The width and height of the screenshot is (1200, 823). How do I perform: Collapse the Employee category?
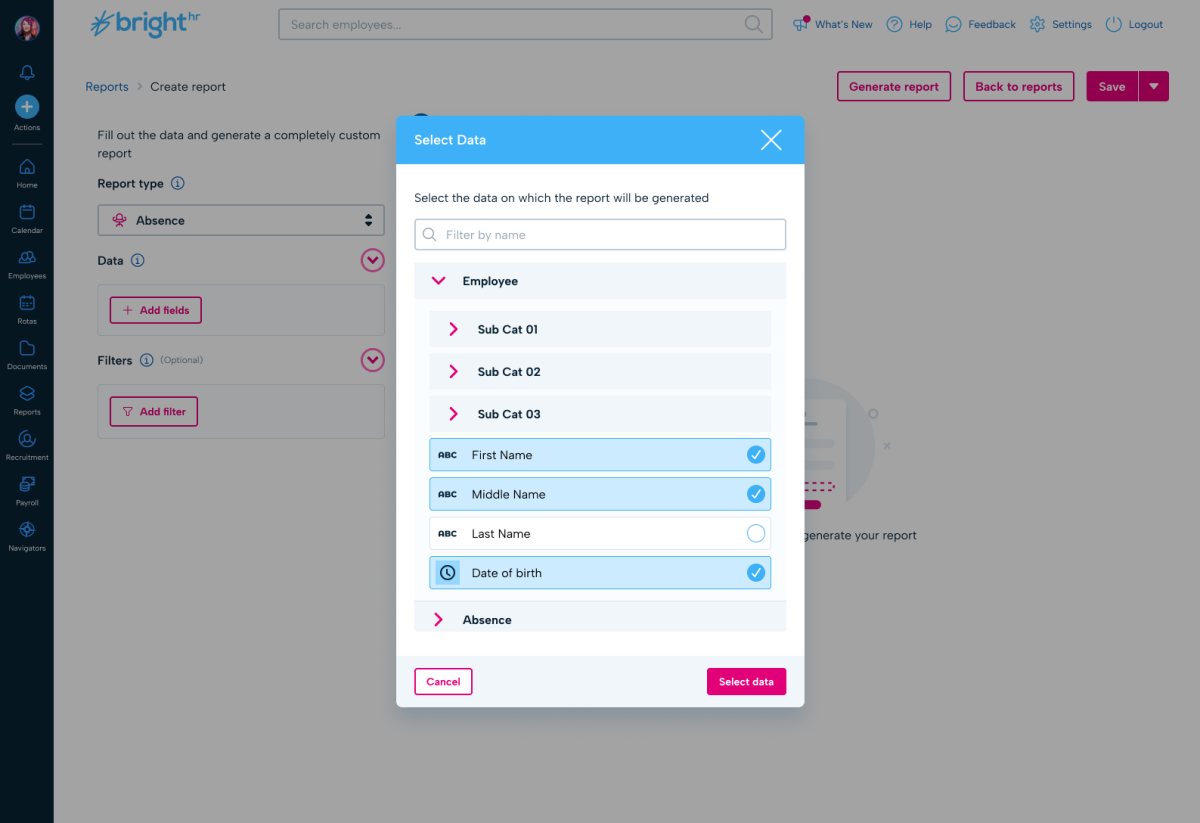[x=438, y=281]
